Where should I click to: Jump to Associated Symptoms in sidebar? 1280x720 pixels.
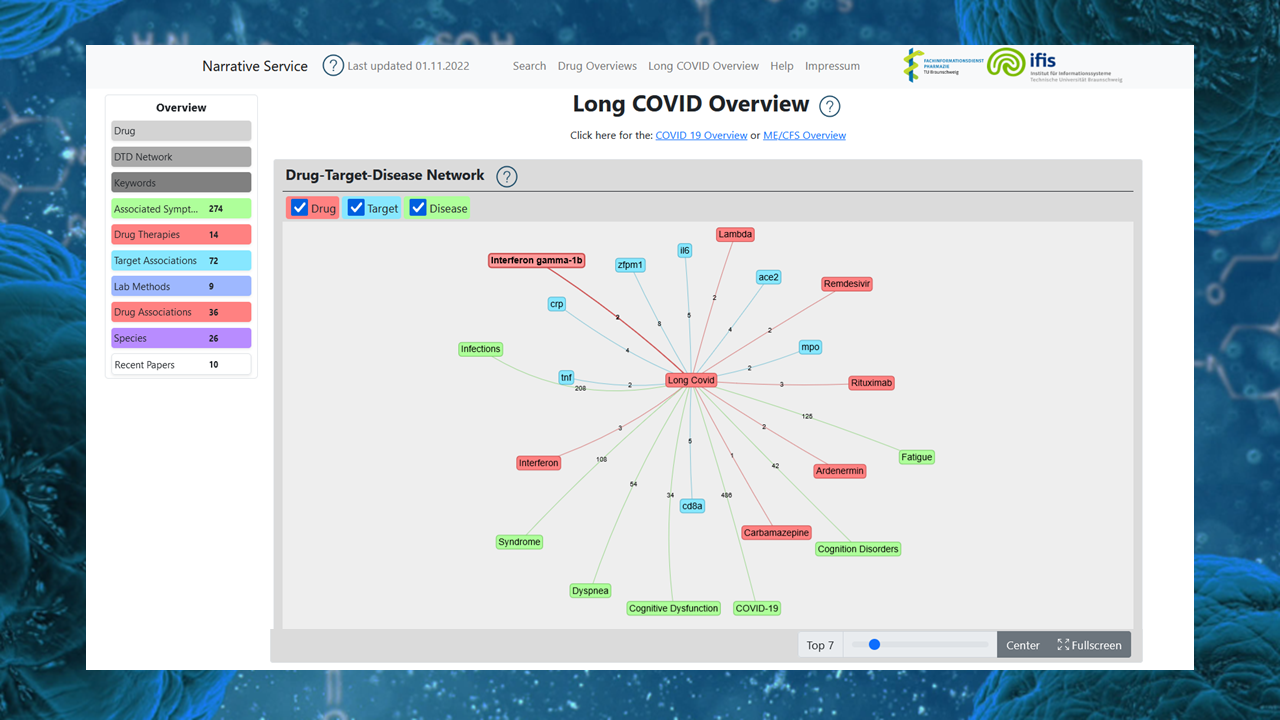(x=181, y=209)
